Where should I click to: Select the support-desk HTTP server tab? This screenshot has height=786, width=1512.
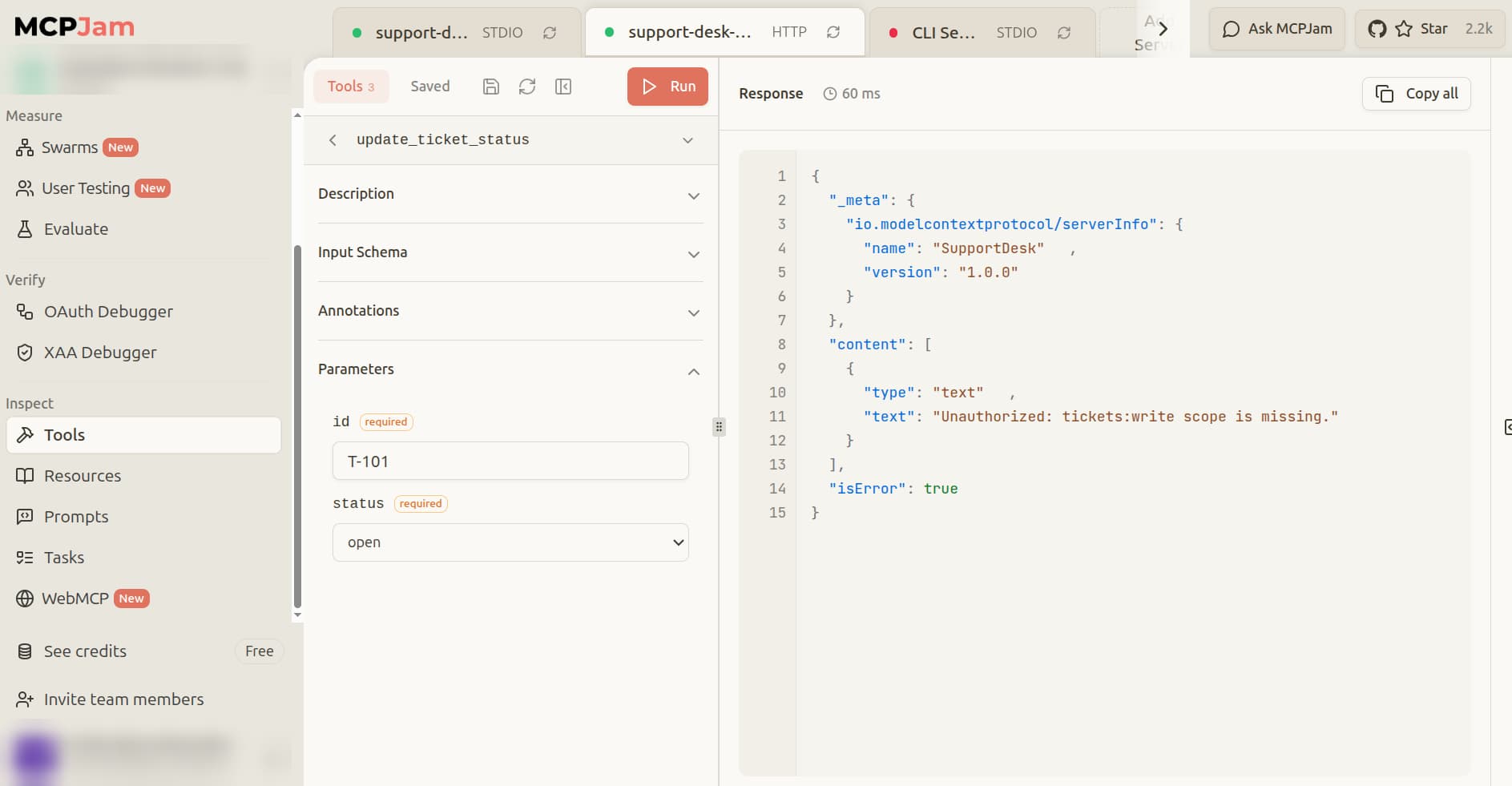(x=724, y=32)
